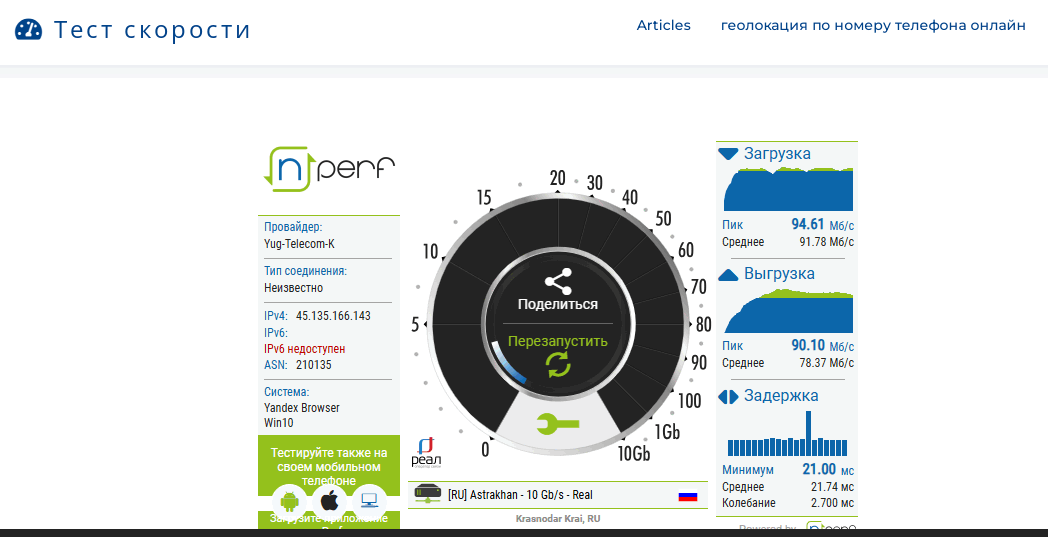This screenshot has height=537, width=1048.
Task: Click the speedometer logo icon beside Тест скорости
Action: (28, 29)
